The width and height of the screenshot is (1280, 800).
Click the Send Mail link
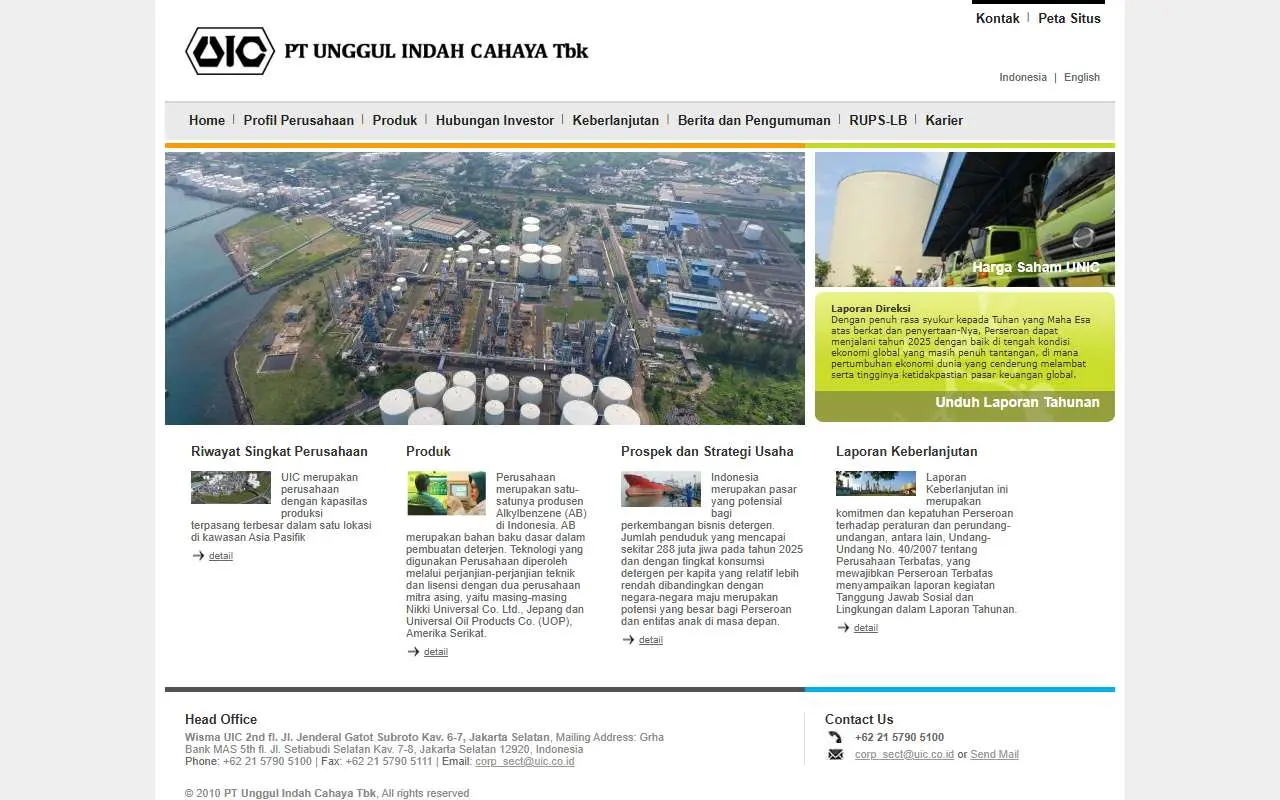(994, 755)
